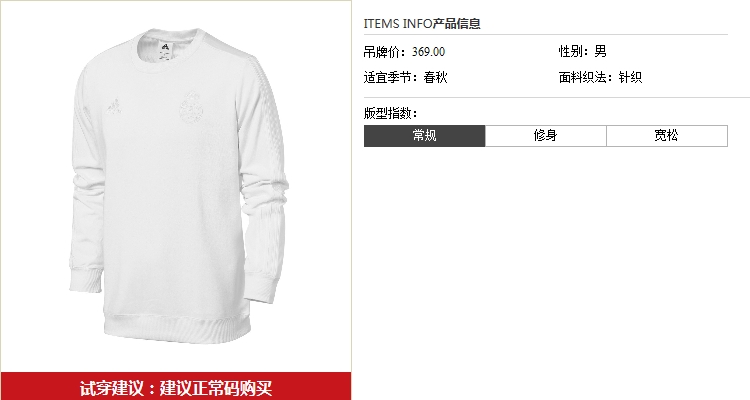Click the brand logo on sweatshirt chest
The image size is (750, 400).
click(114, 106)
